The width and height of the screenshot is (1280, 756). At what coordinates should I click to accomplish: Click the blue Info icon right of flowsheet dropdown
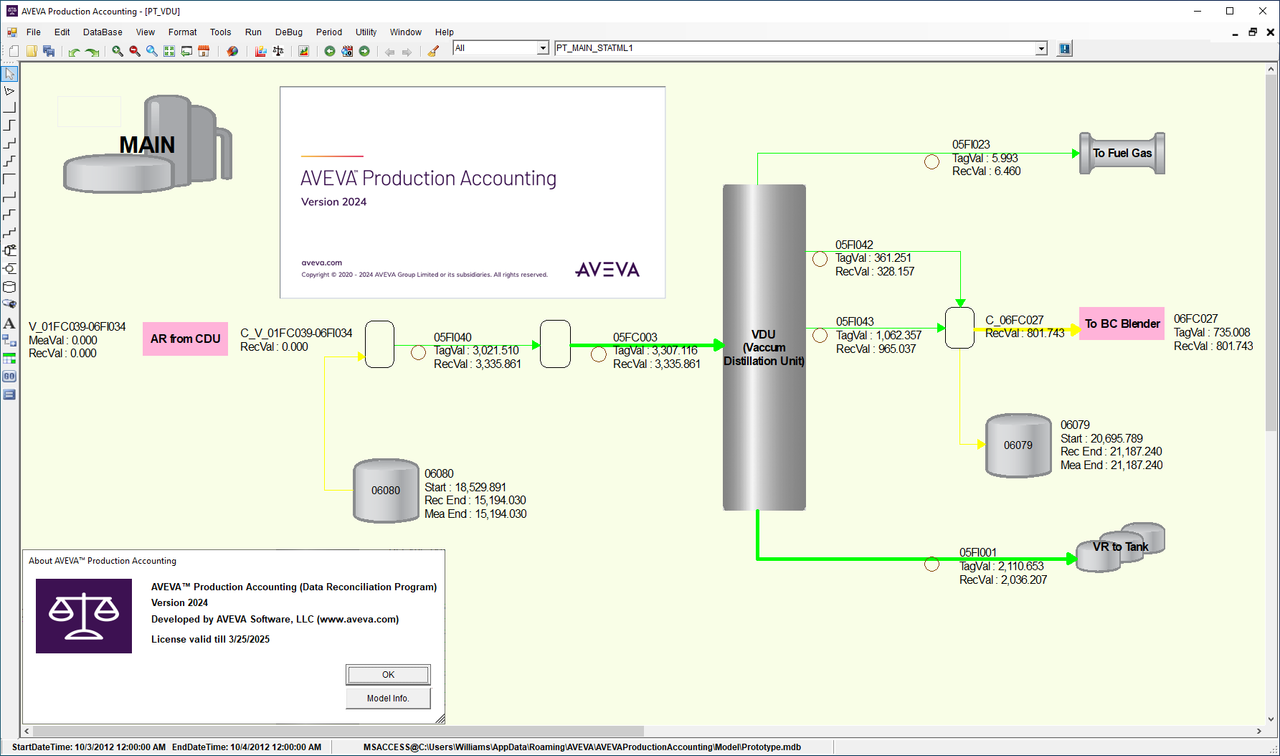1065,48
